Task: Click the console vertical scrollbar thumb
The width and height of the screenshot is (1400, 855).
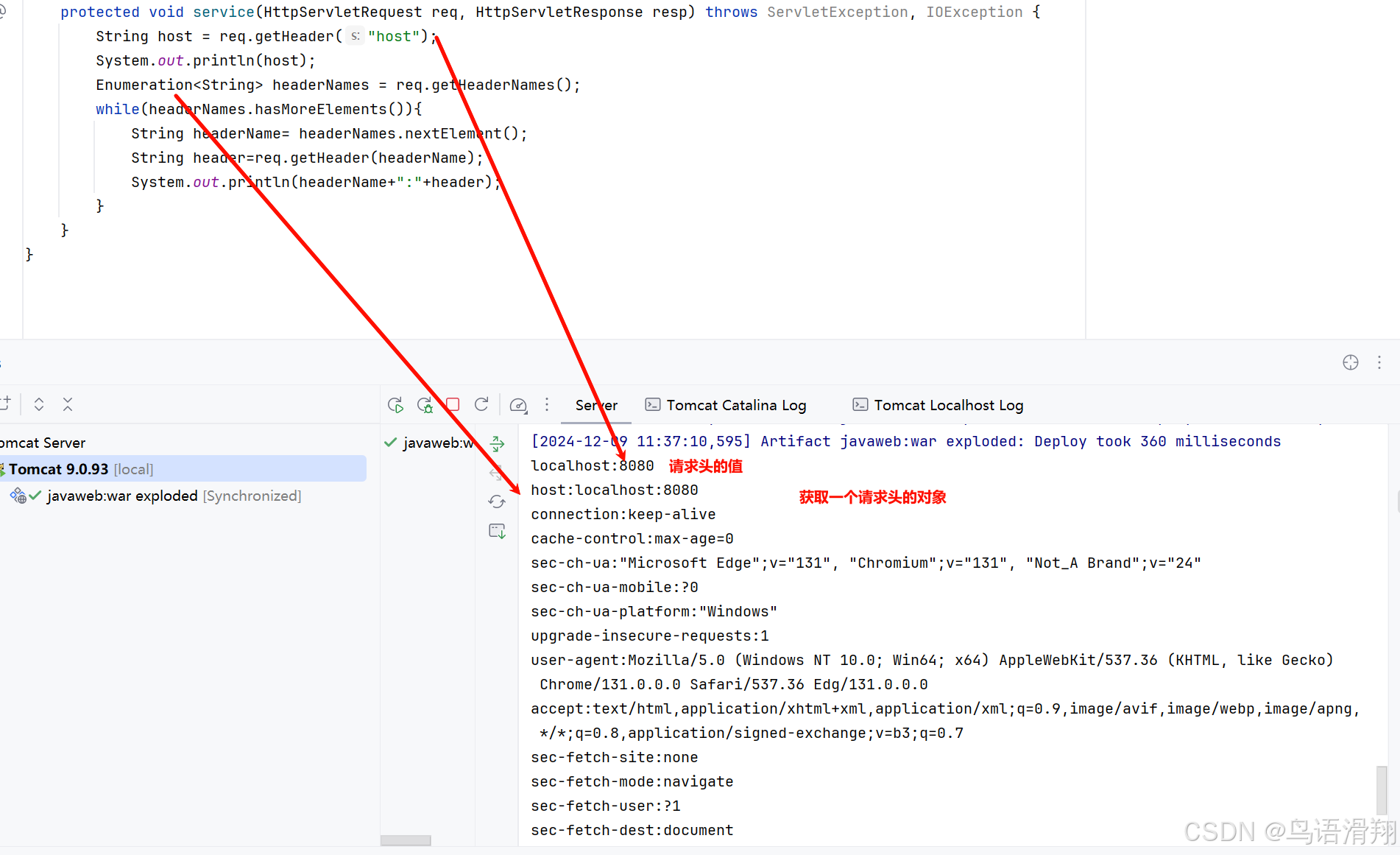Action: pos(1382,789)
